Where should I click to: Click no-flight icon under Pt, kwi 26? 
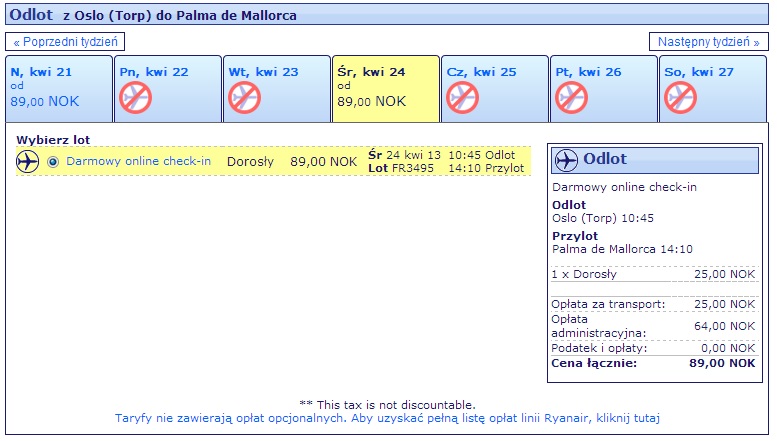571,98
